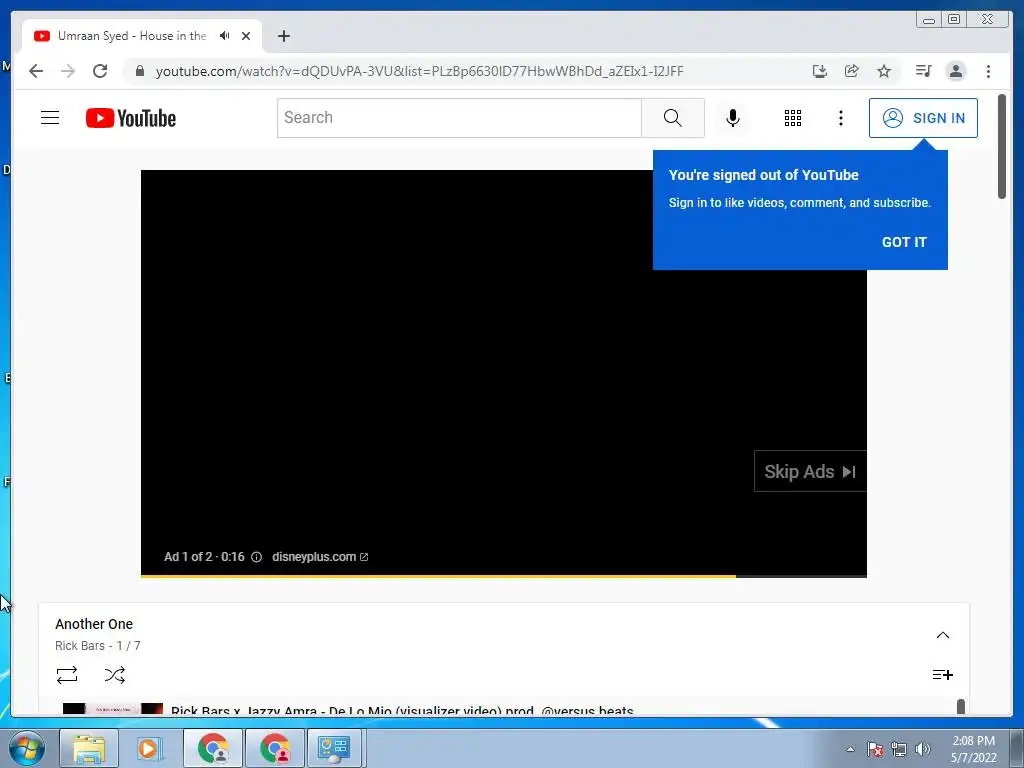Screen dimensions: 1024x768
Task: Install app via address bar icon
Action: (x=820, y=71)
